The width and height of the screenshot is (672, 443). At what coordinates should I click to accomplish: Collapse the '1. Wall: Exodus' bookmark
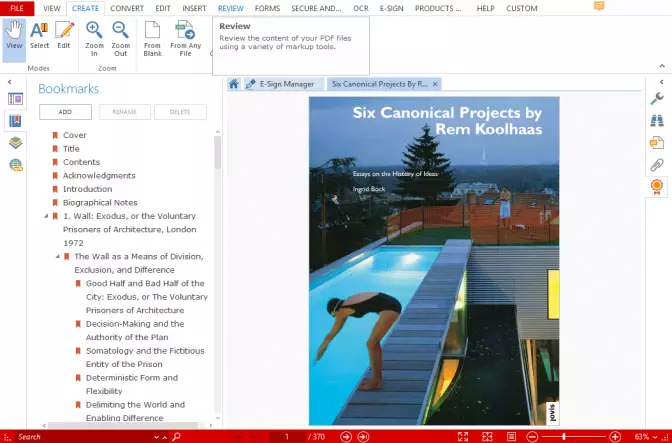(x=46, y=216)
